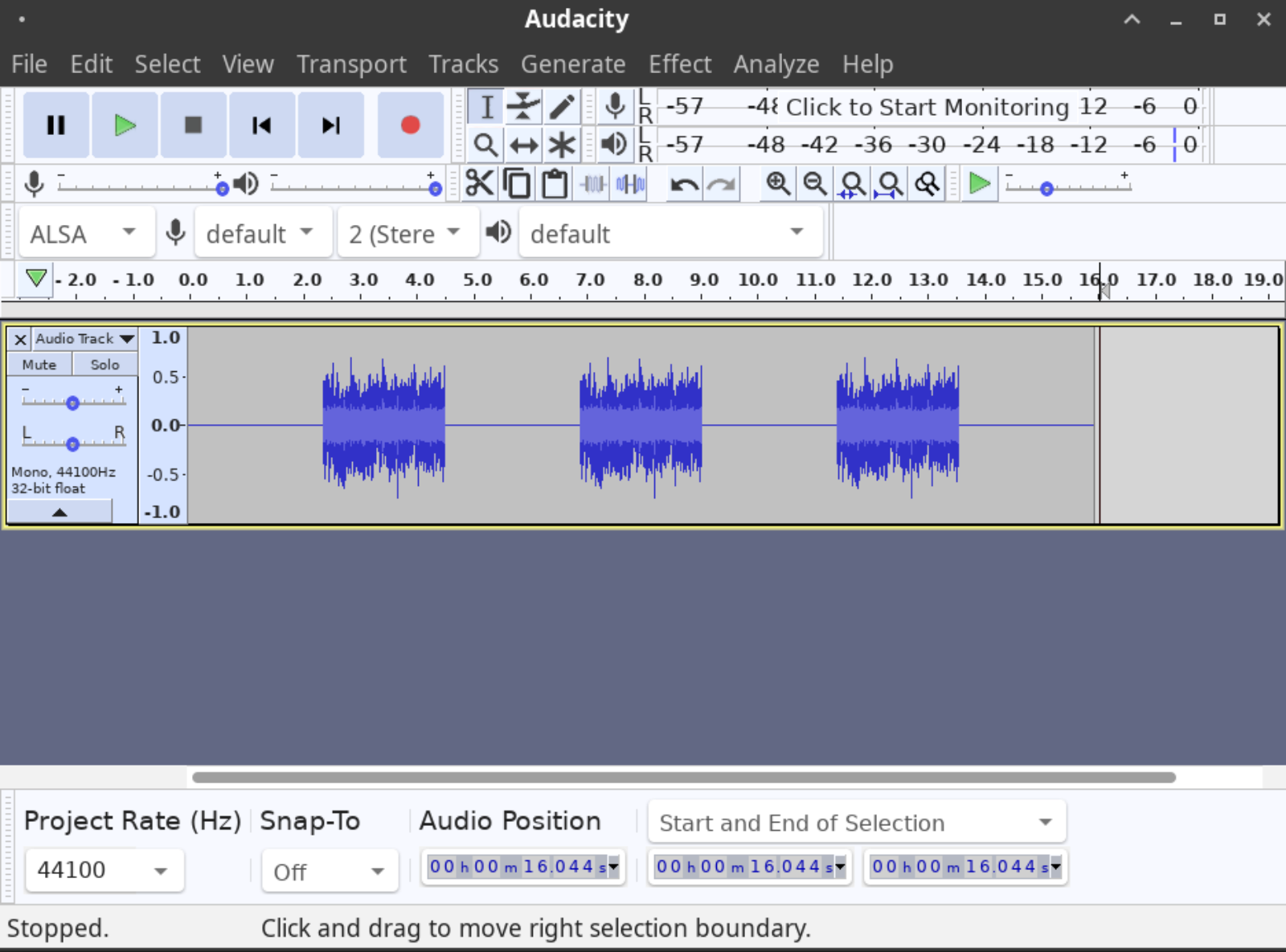Click Trim audio outside selection icon
Viewport: 1286px width, 952px height.
coord(593,184)
